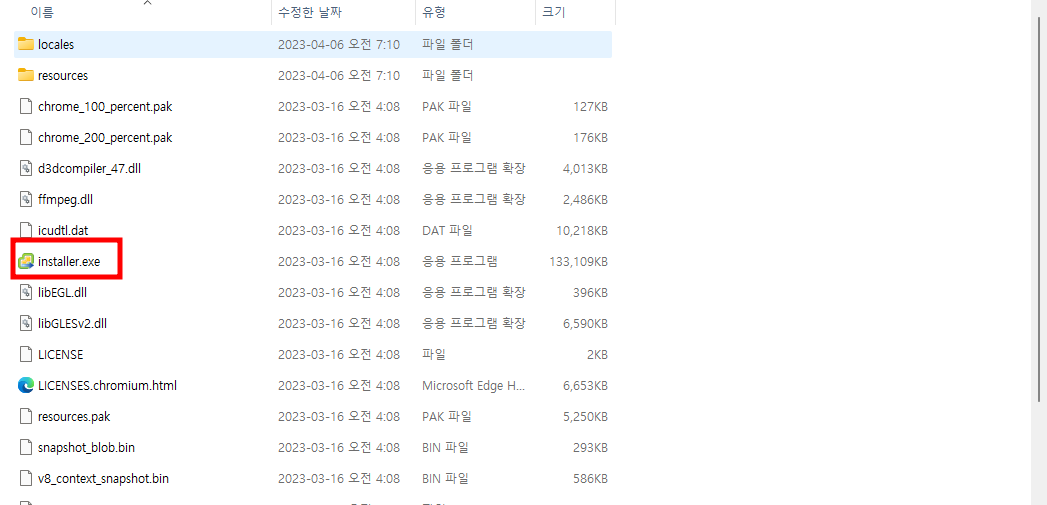Screen dimensions: 1047x505
Task: Click the DAT 파일 type of icudtl.dat
Action: click(447, 230)
